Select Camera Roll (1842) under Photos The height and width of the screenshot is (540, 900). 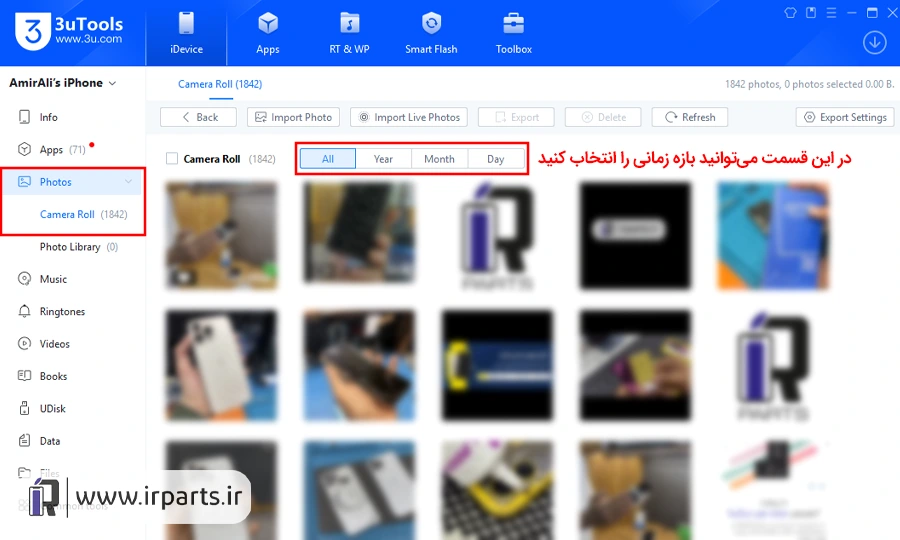[x=83, y=214]
